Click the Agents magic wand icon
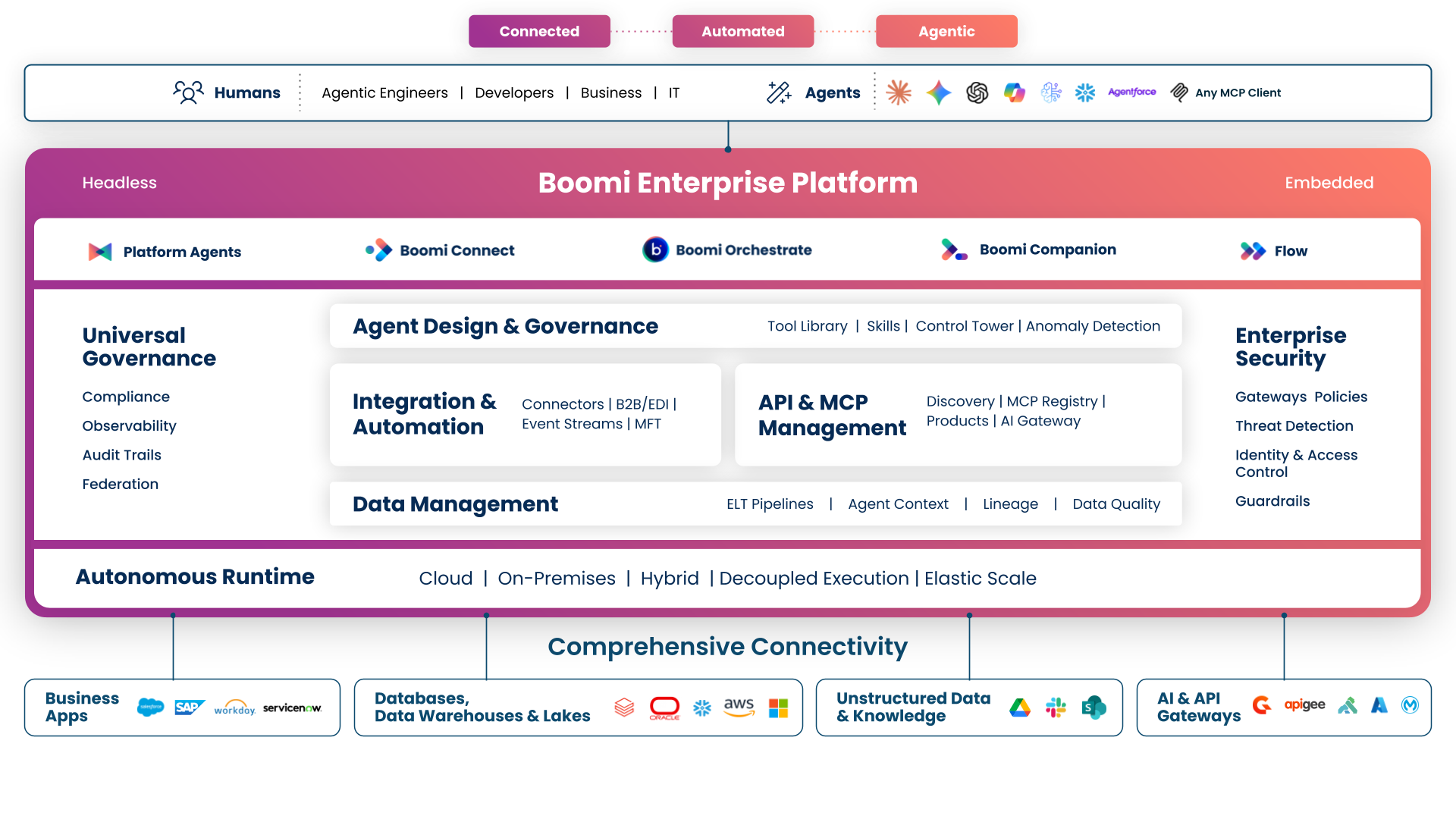Screen dimensions: 1456x819 tap(779, 93)
